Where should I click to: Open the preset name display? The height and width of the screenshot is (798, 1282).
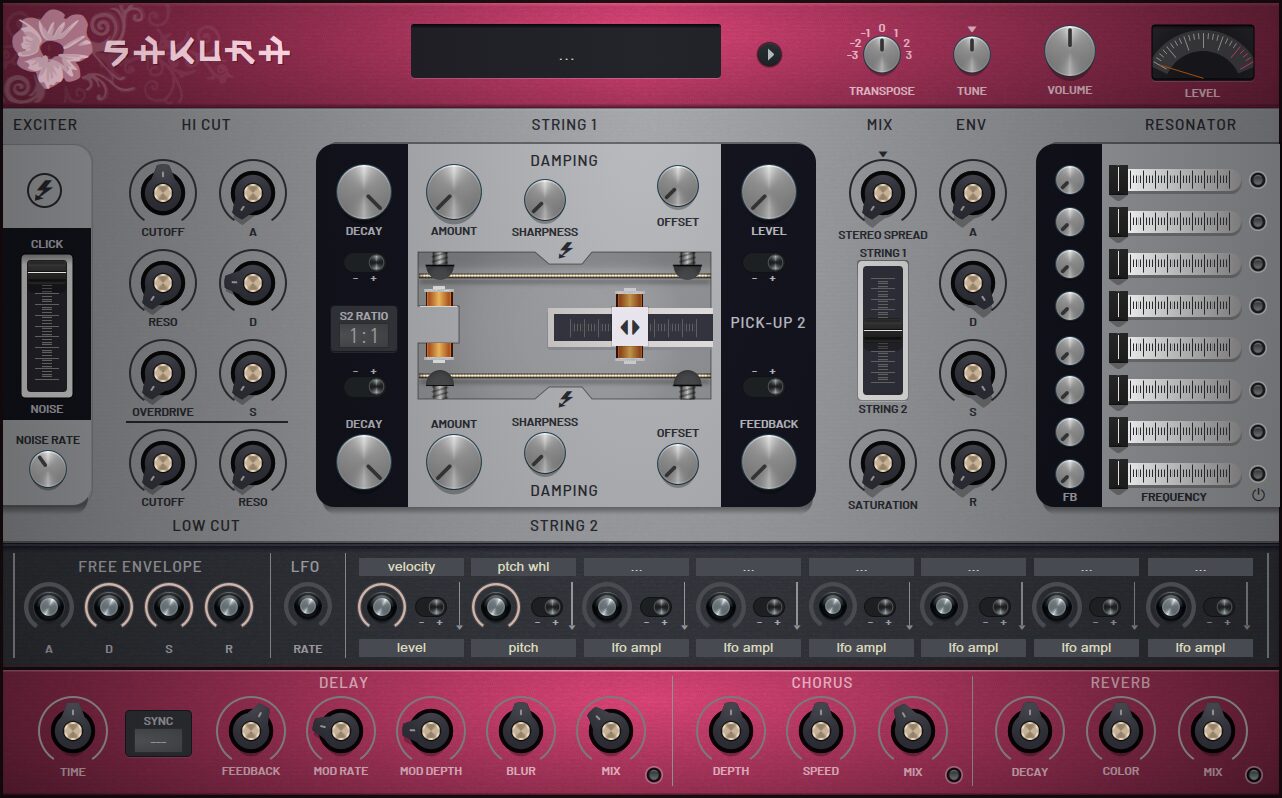point(566,51)
